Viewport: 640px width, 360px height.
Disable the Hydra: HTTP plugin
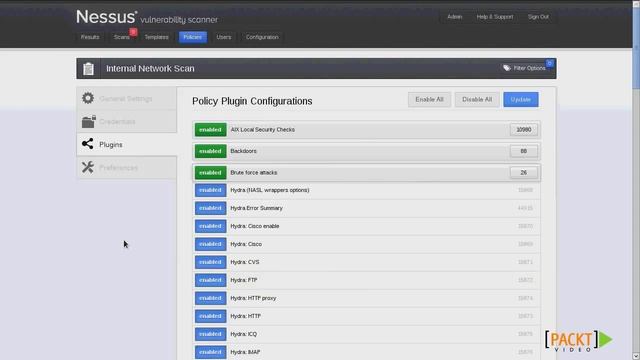pyautogui.click(x=210, y=316)
